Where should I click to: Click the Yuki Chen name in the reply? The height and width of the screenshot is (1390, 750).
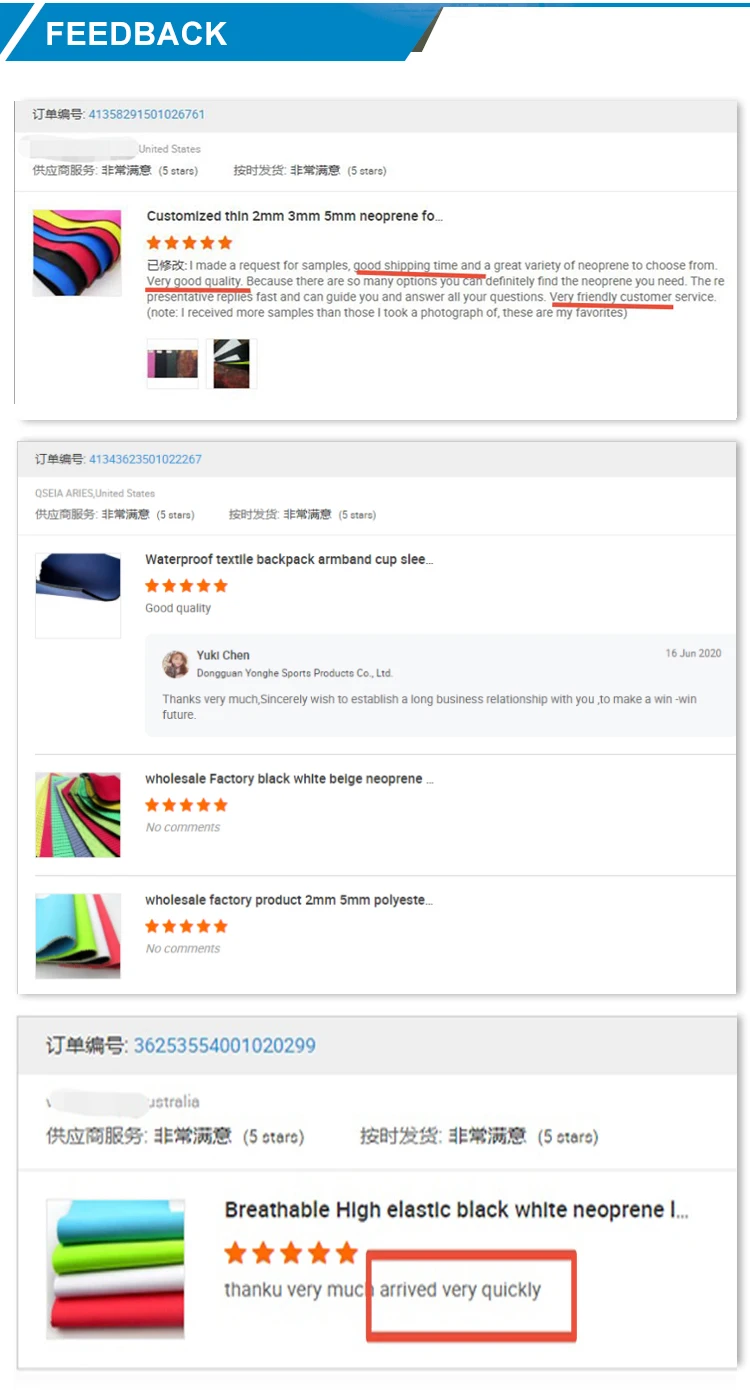point(223,655)
